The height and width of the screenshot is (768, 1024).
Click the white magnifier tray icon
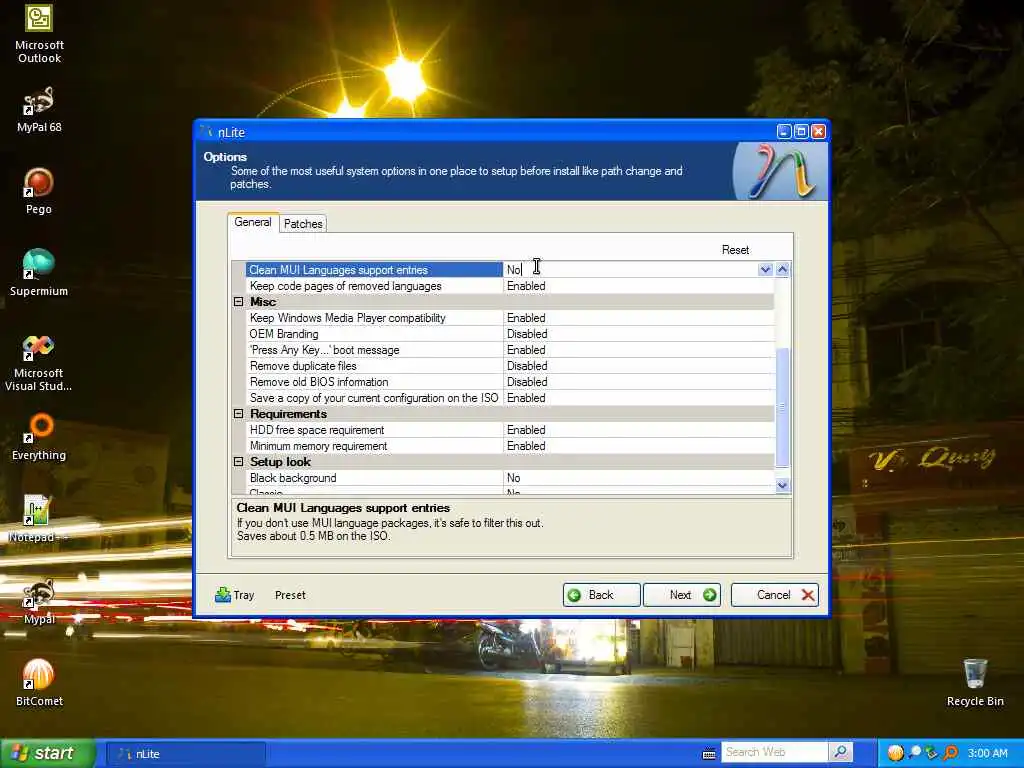[915, 752]
